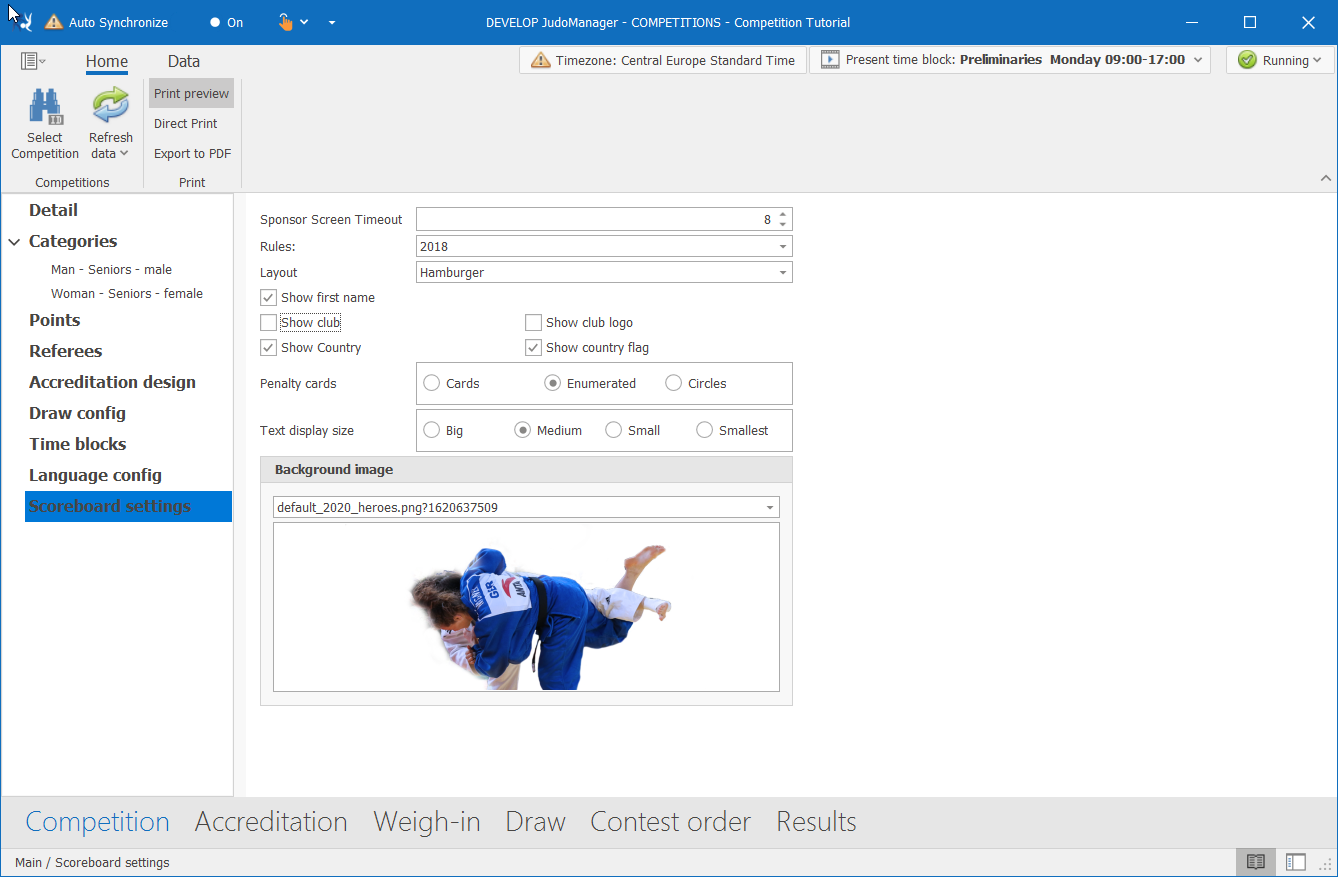Click the Auto Synchronize warning icon
1338x877 pixels.
click(x=54, y=22)
